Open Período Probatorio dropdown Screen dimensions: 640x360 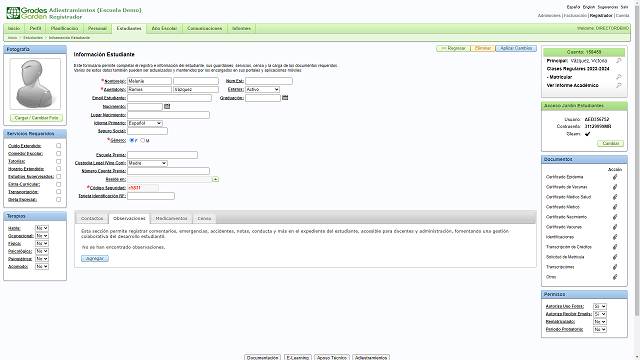point(600,329)
